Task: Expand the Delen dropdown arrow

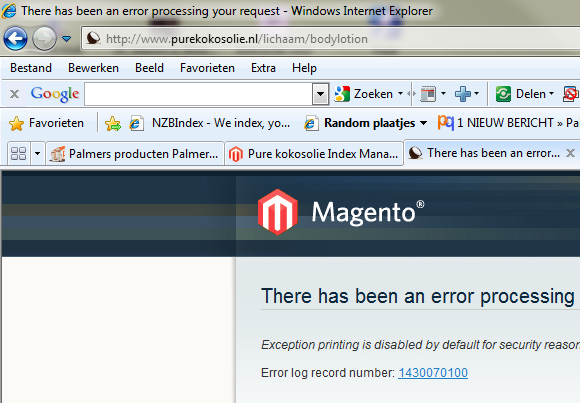Action: pos(552,94)
